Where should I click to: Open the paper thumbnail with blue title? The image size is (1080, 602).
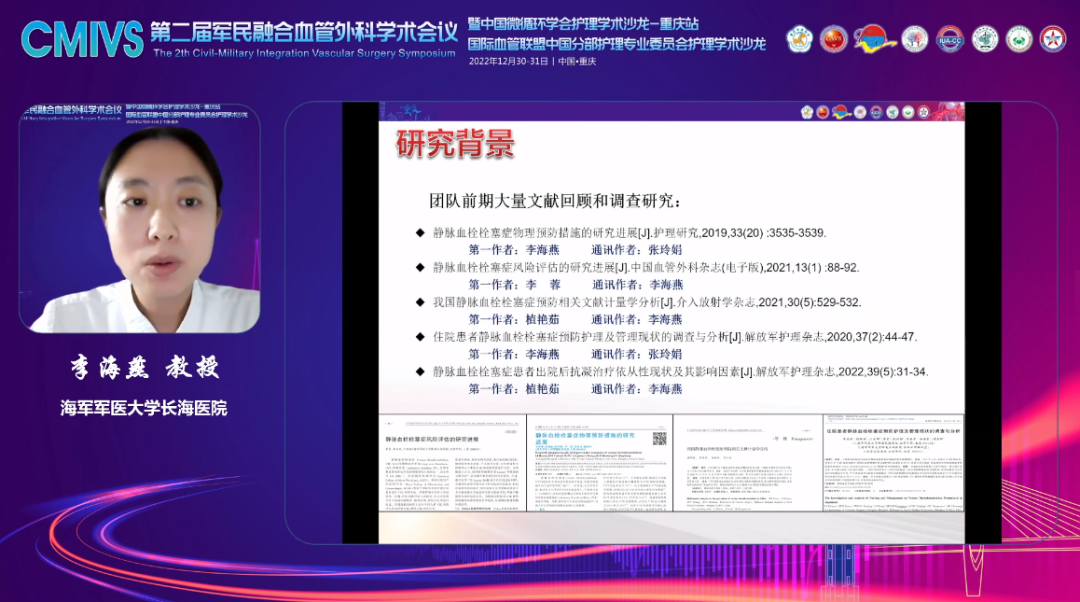coord(599,463)
